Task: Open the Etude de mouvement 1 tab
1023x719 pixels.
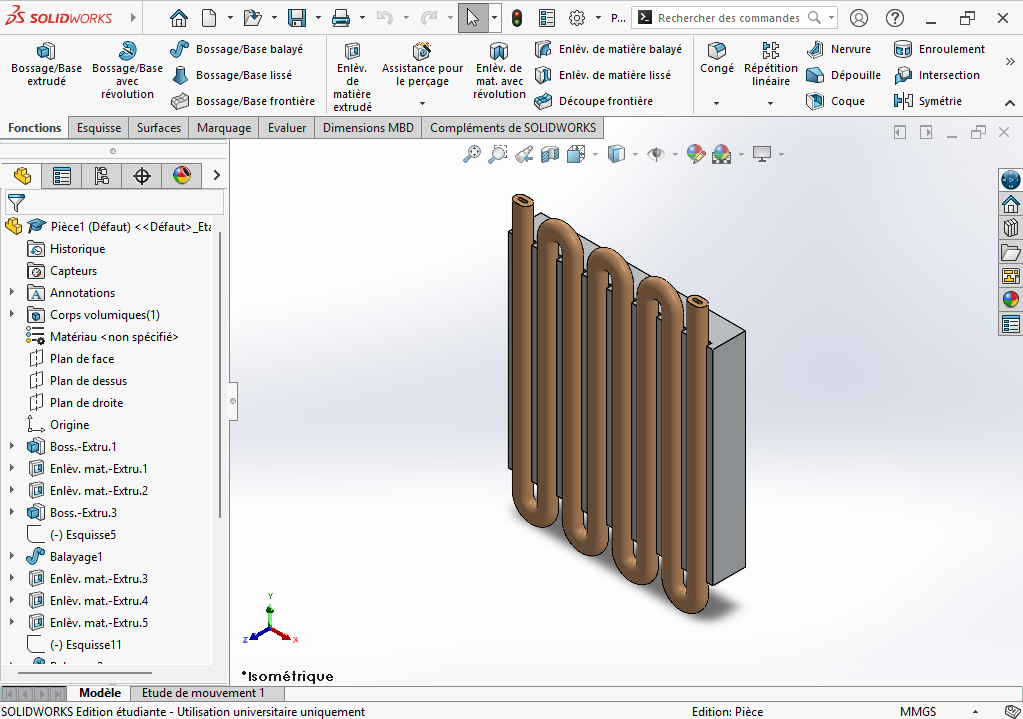Action: click(x=203, y=693)
